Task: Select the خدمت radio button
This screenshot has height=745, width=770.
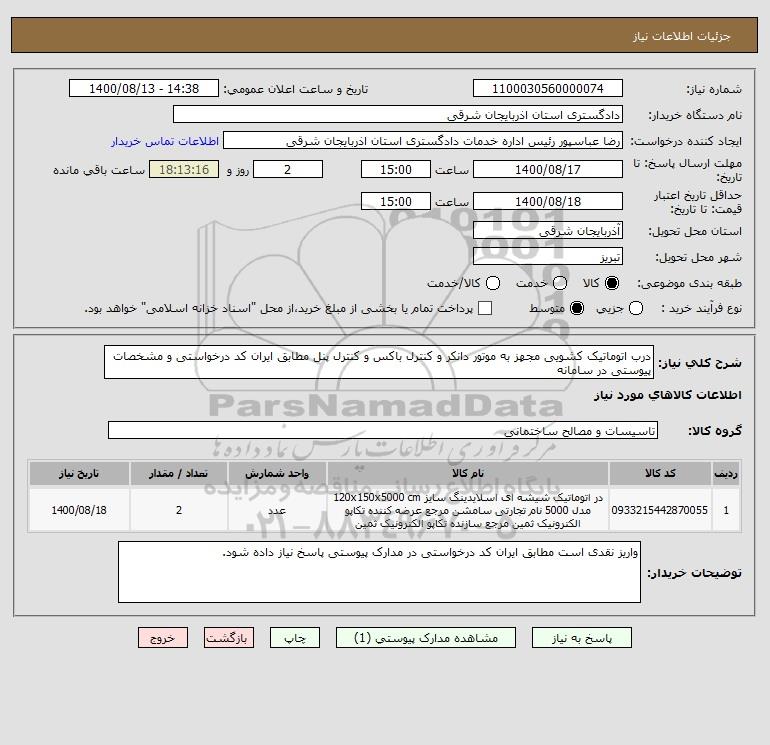Action: pyautogui.click(x=560, y=283)
